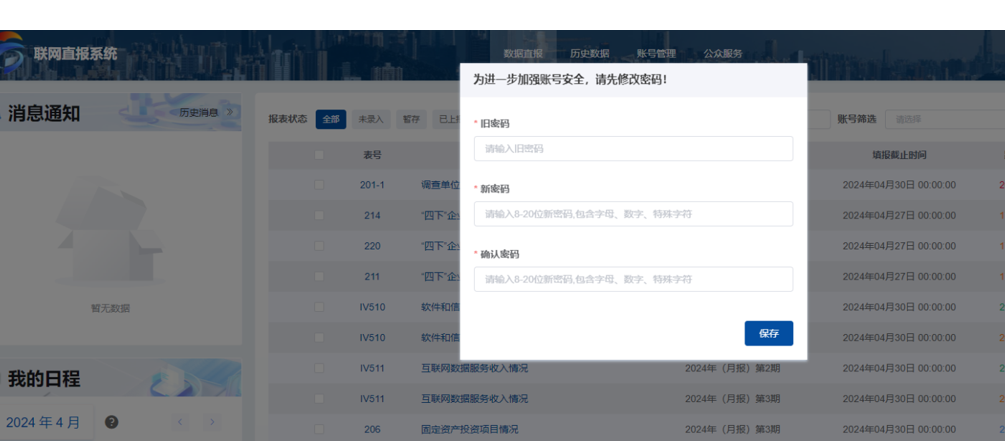Viewport: 1005px width, 441px height.
Task: Go to previous month using left arrow
Action: point(181,422)
